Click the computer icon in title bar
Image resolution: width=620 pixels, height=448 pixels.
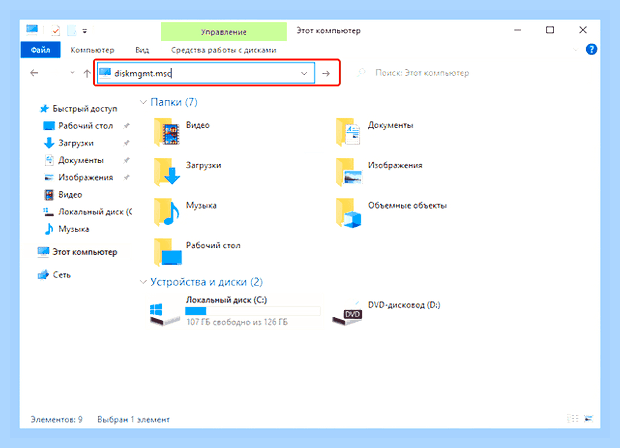tap(32, 30)
